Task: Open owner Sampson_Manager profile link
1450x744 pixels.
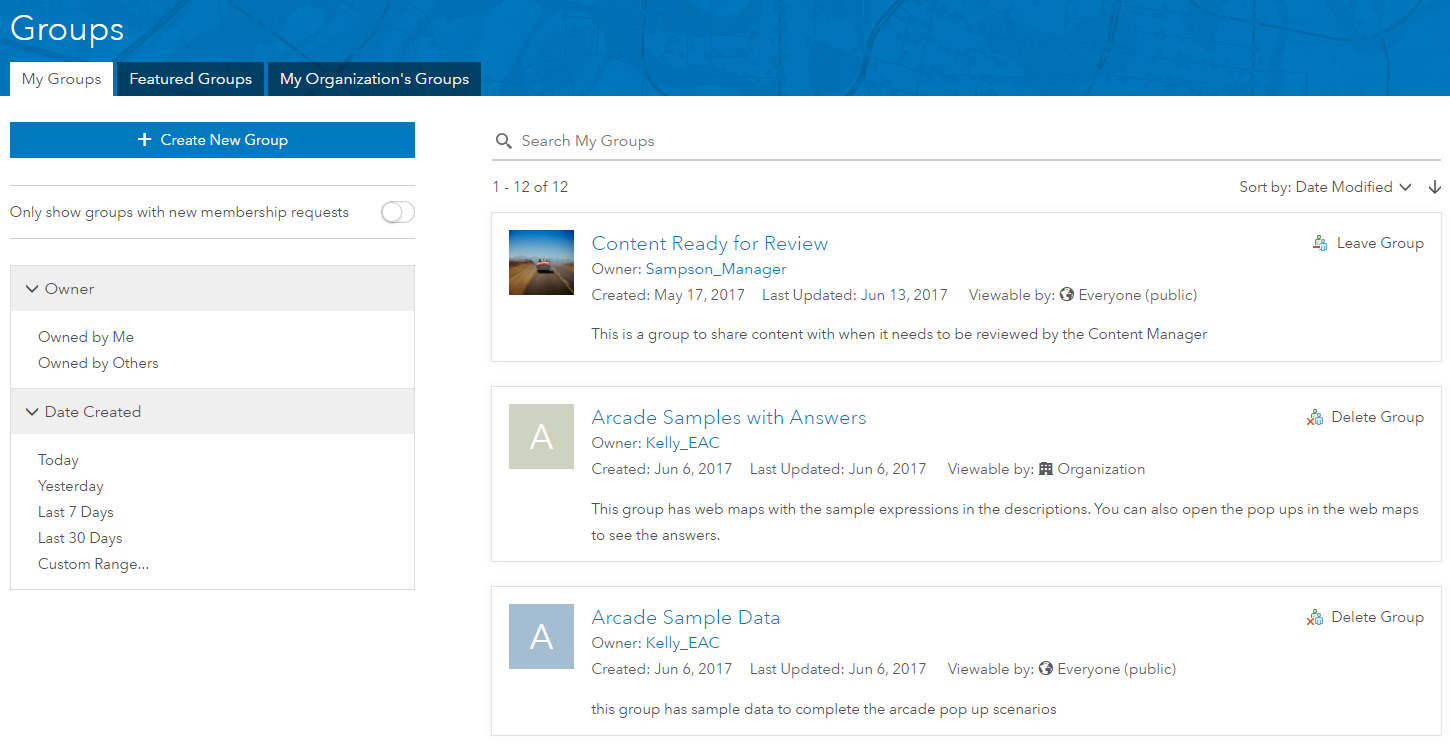Action: (x=716, y=269)
